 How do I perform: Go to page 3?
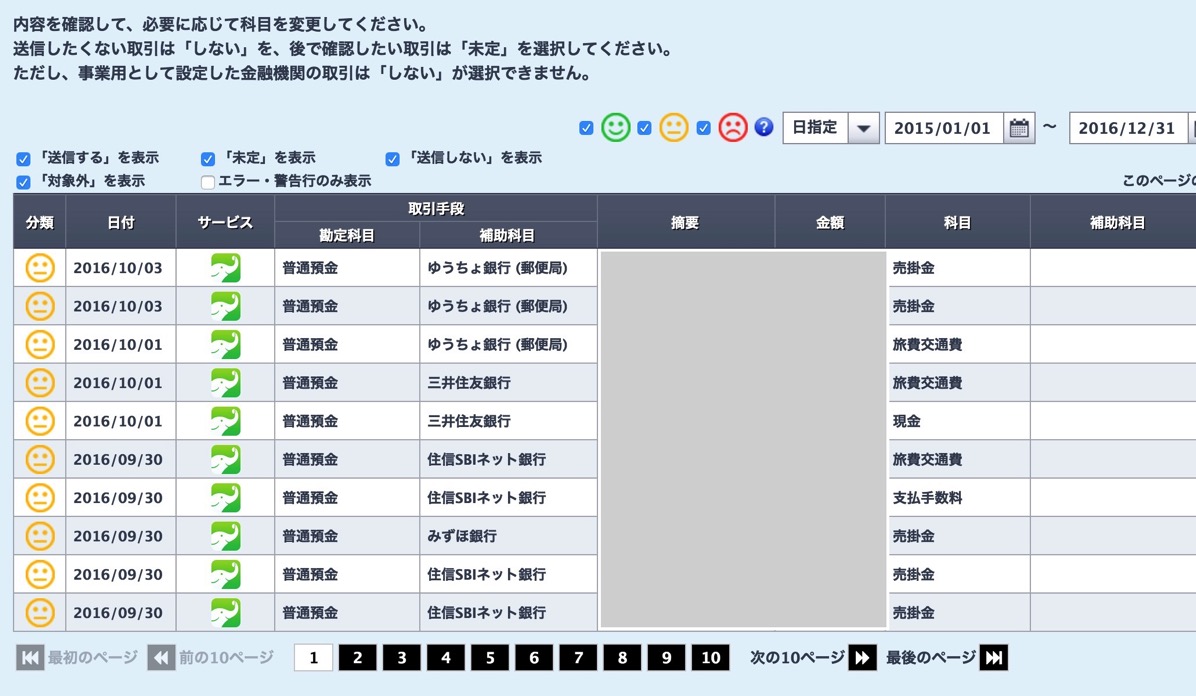click(x=402, y=658)
